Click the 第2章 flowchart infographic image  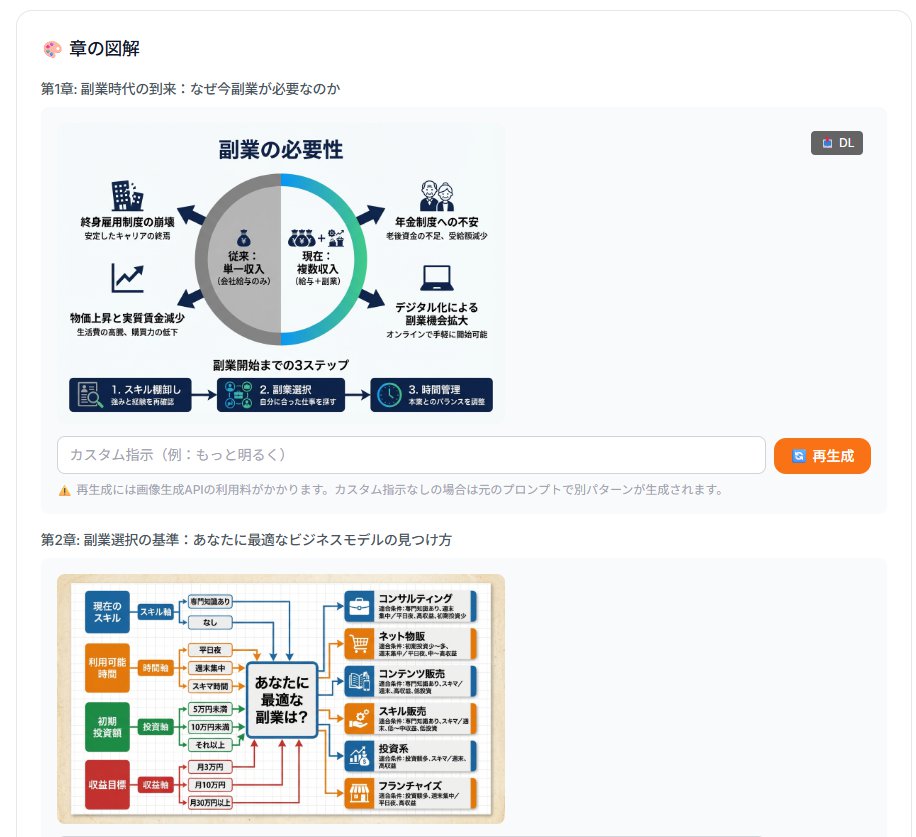pyautogui.click(x=281, y=697)
